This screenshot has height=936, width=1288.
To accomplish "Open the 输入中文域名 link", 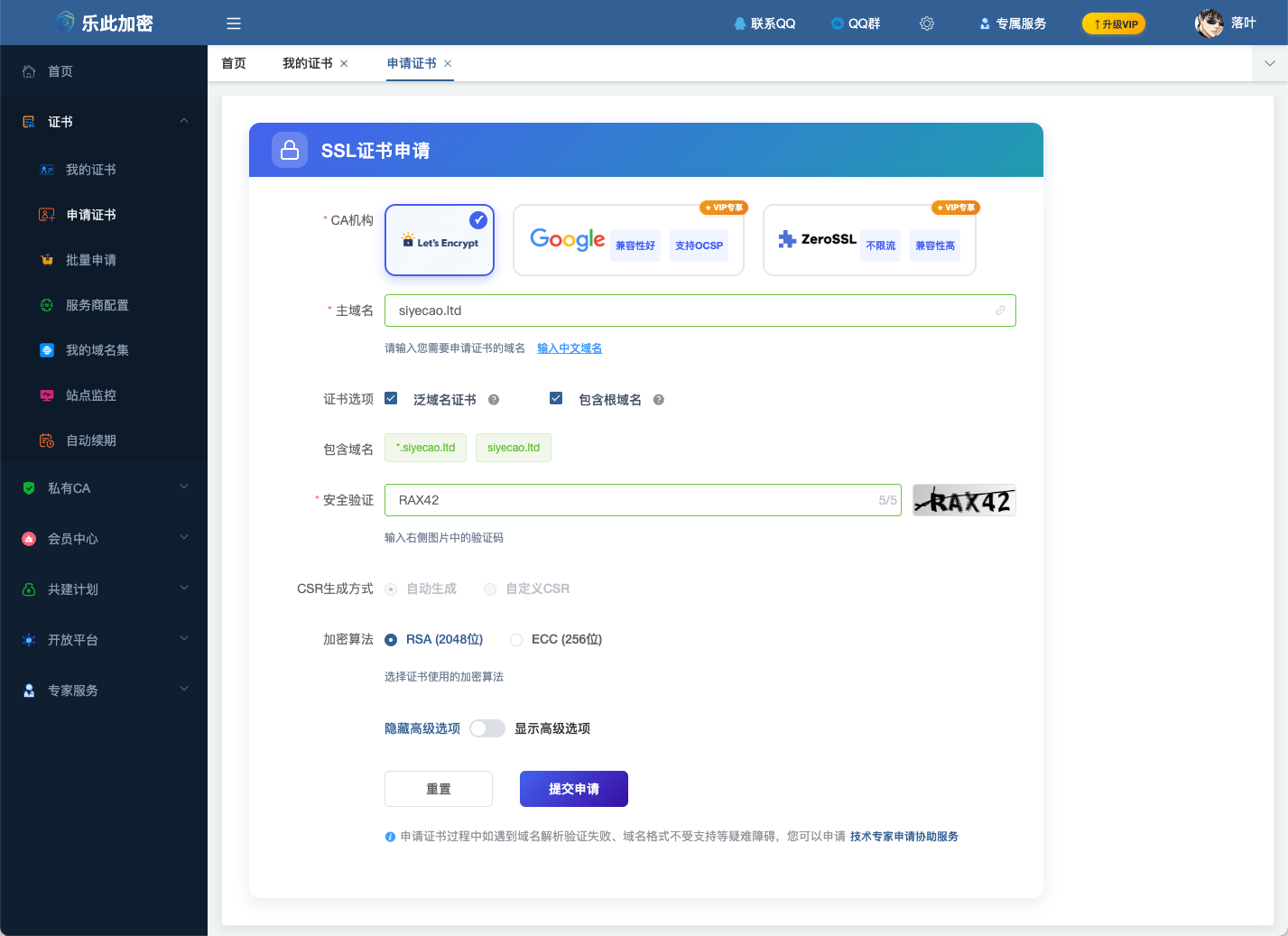I will click(x=570, y=348).
